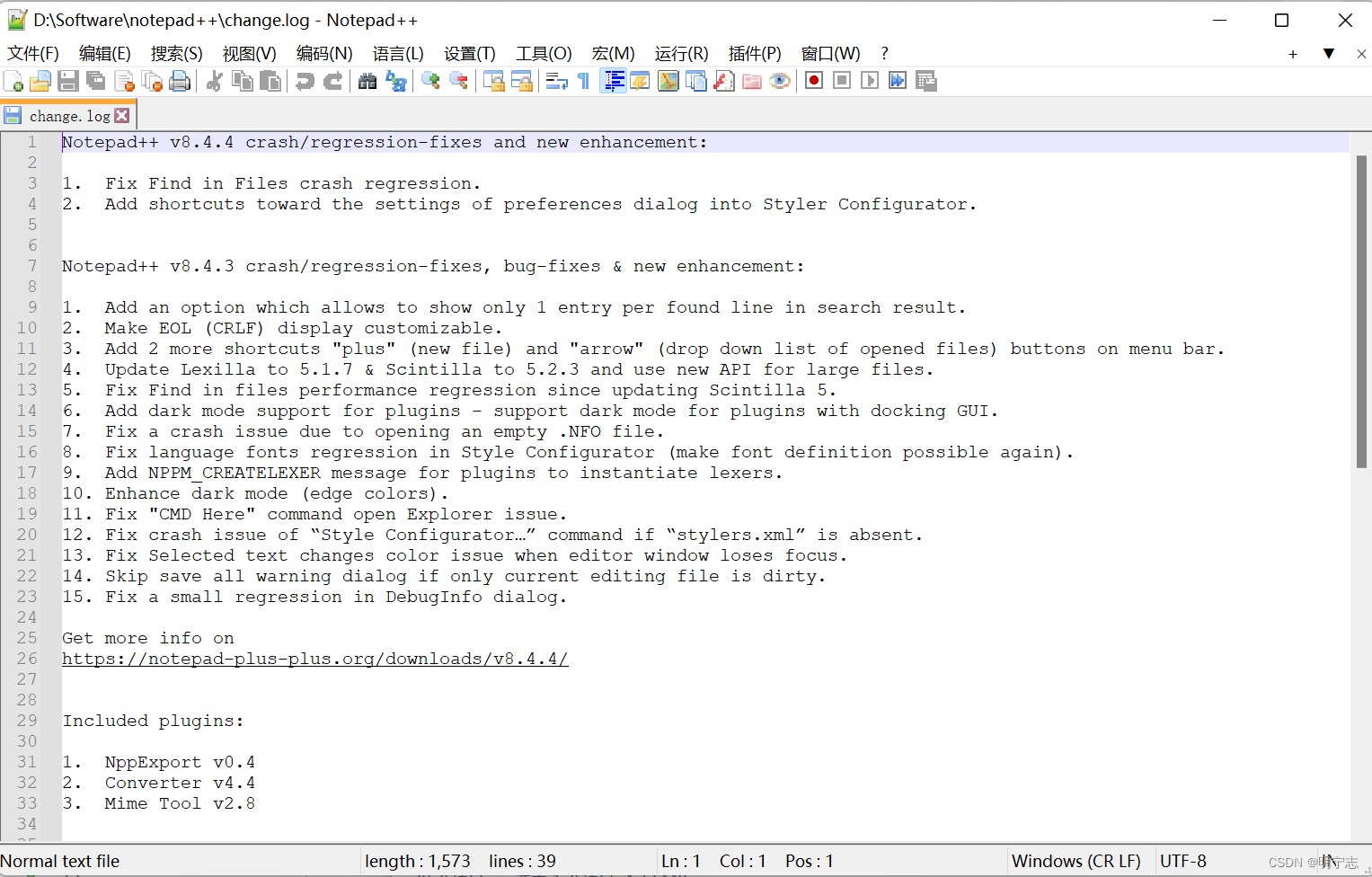Click the 'Included plugins:' text line
The height and width of the screenshot is (877, 1372).
153,721
